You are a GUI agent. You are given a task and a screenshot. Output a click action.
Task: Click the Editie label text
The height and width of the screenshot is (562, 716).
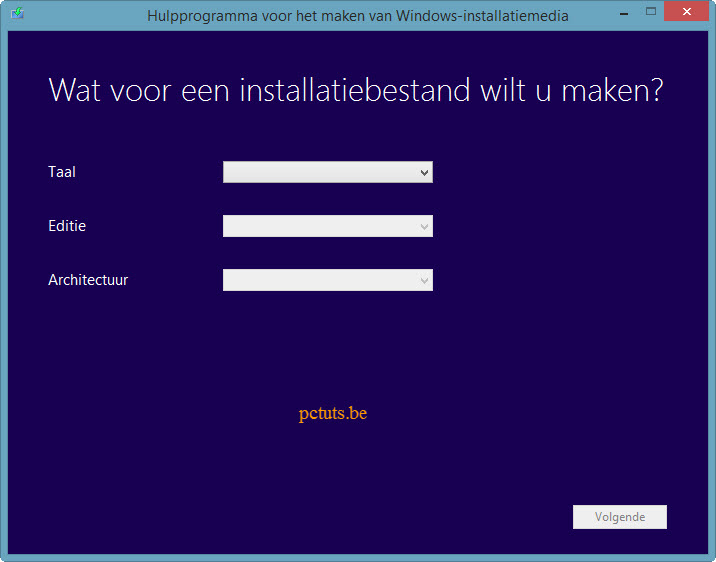(67, 226)
